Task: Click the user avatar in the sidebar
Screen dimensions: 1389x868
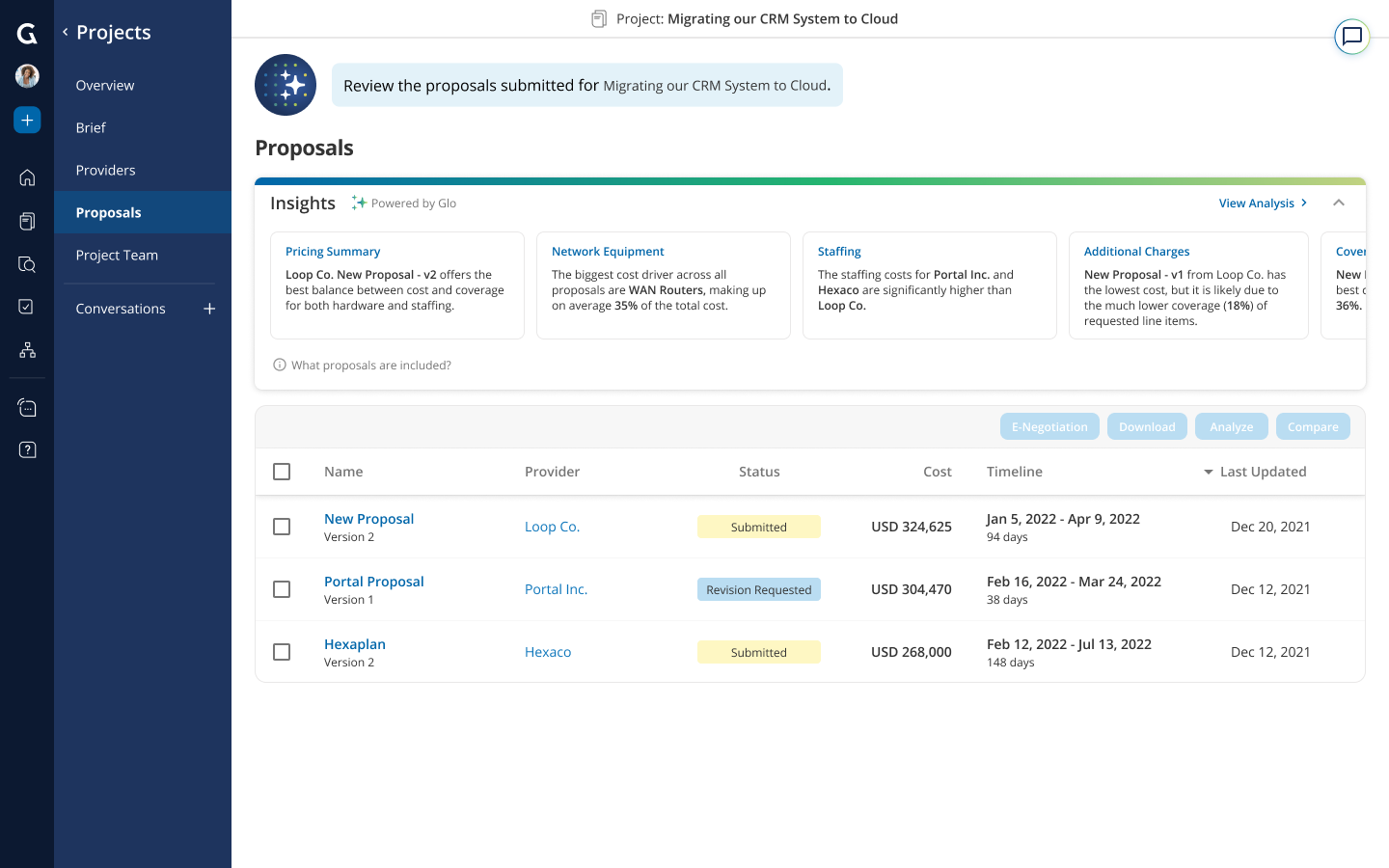Action: 26,75
